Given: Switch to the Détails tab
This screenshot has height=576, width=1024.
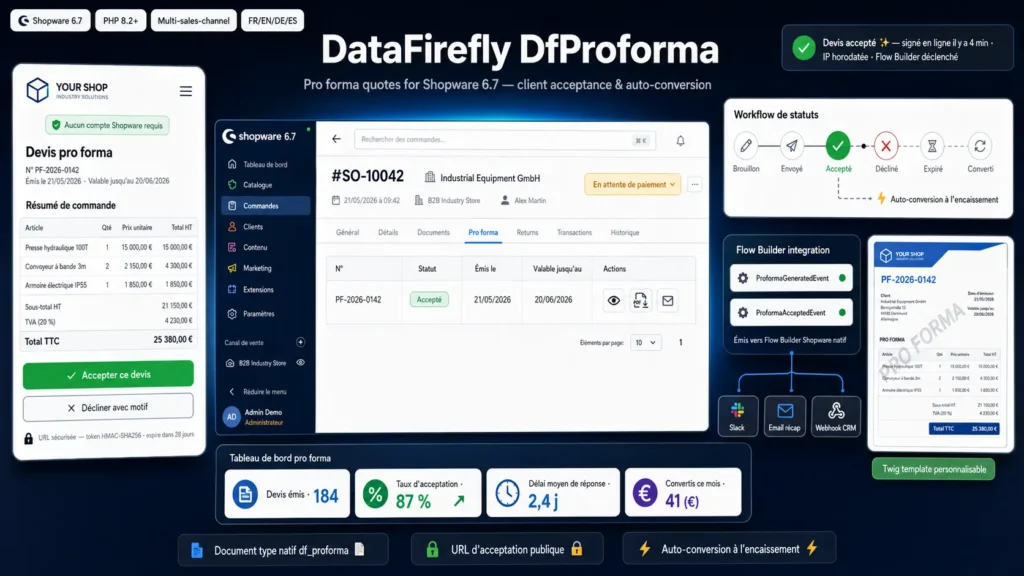Looking at the screenshot, I should [x=388, y=232].
